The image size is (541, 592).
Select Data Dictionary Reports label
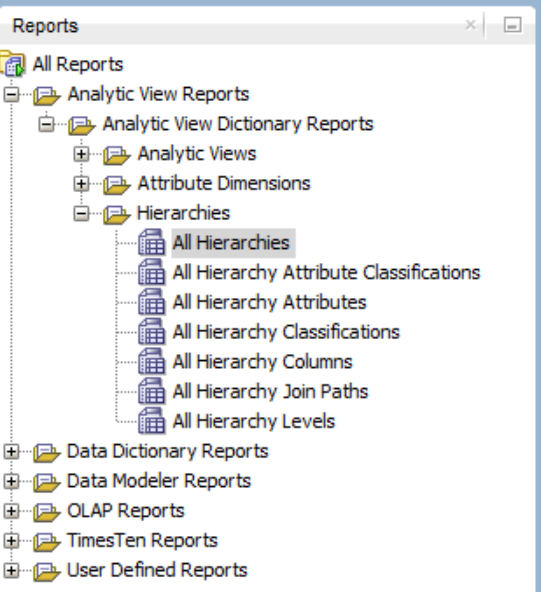click(168, 452)
